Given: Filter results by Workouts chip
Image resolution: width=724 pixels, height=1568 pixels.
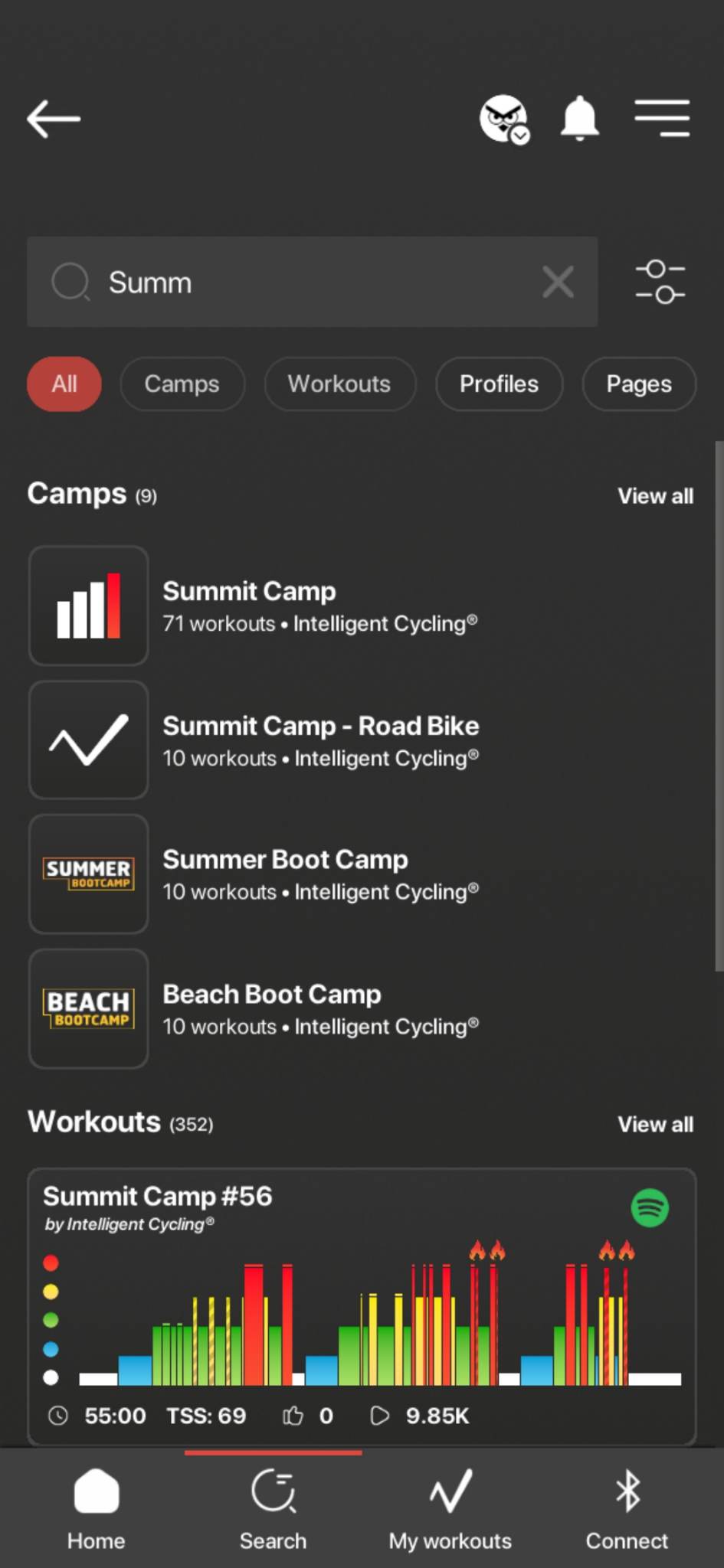Looking at the screenshot, I should coord(339,384).
